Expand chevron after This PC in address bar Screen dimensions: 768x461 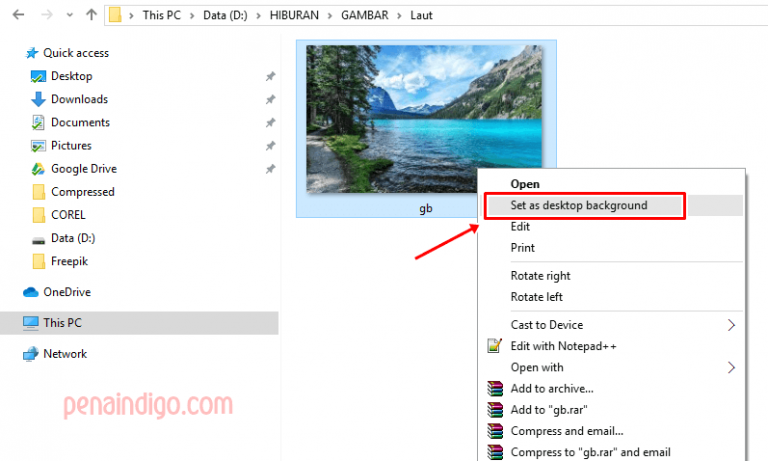tap(192, 16)
